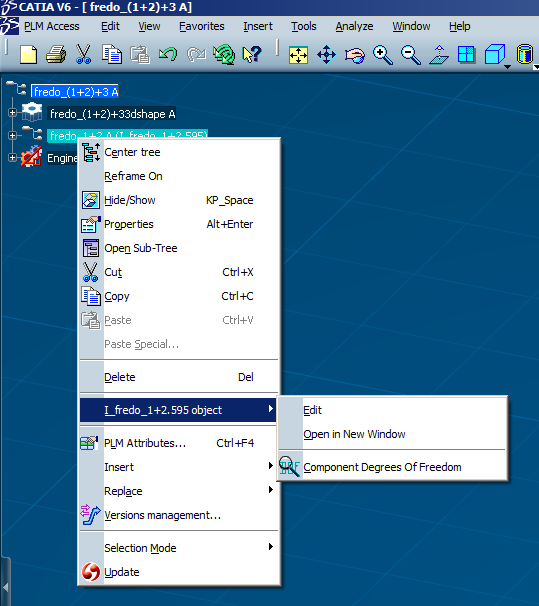Select the fredo_(1+2)+3 A root node
The width and height of the screenshot is (539, 606).
75,92
